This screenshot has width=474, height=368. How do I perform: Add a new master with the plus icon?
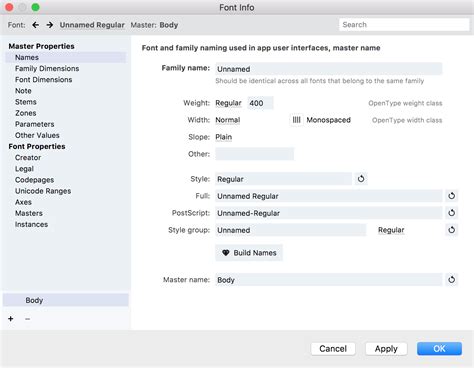coord(11,319)
